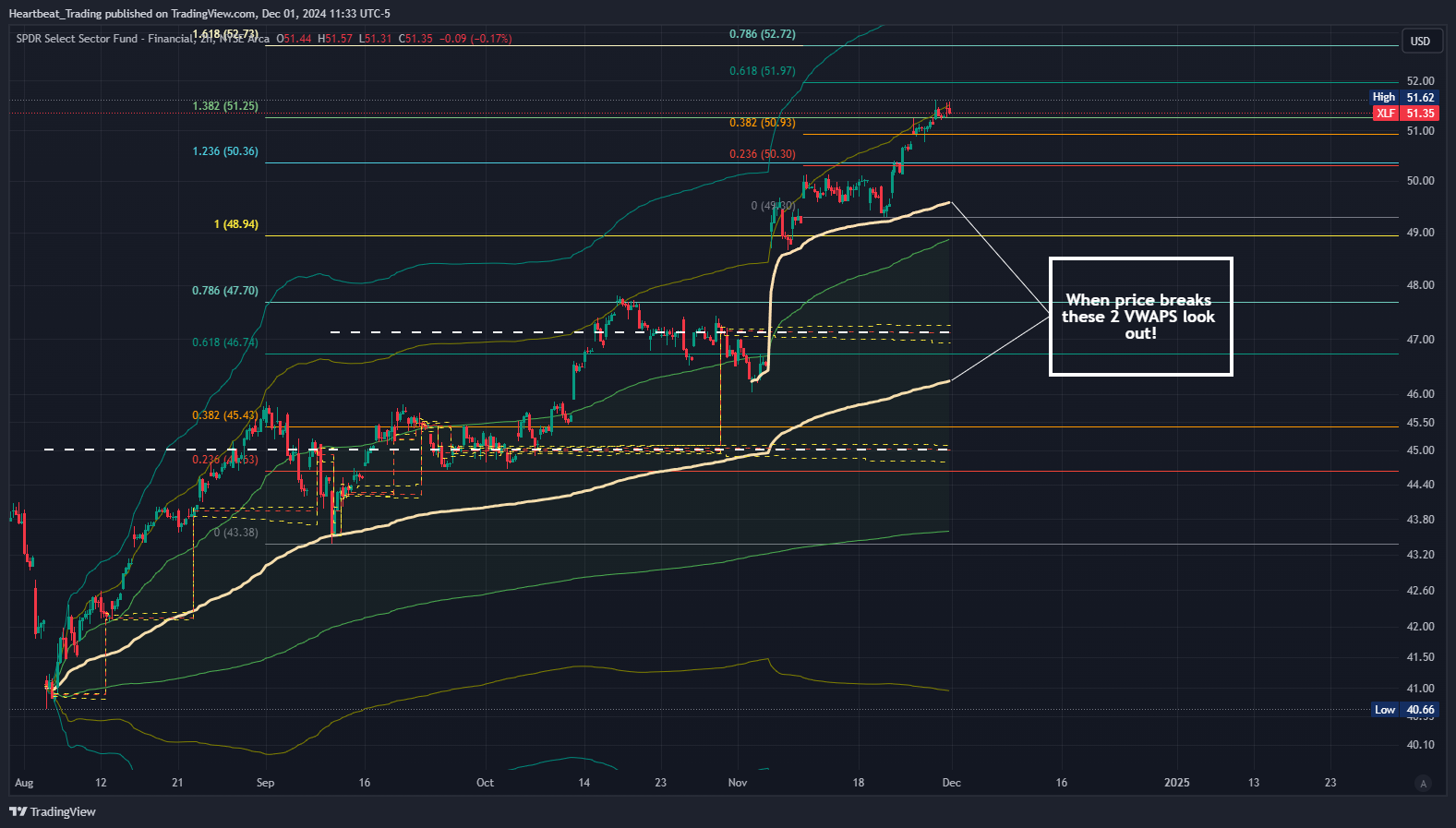
Task: Click the 14 date label on time axis
Action: [584, 783]
